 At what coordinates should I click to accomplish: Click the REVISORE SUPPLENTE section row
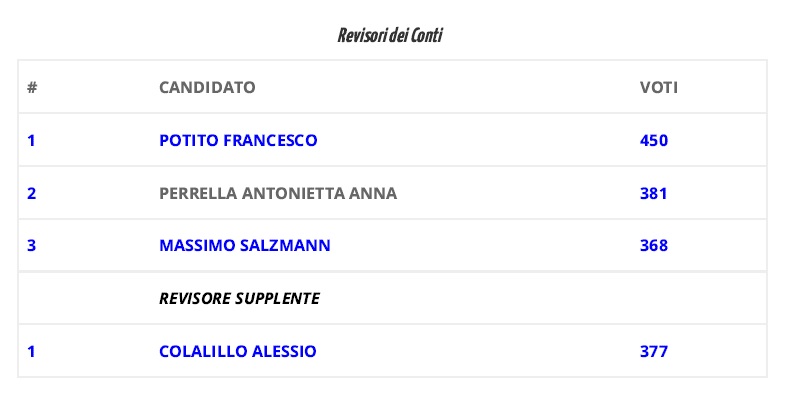(x=392, y=298)
